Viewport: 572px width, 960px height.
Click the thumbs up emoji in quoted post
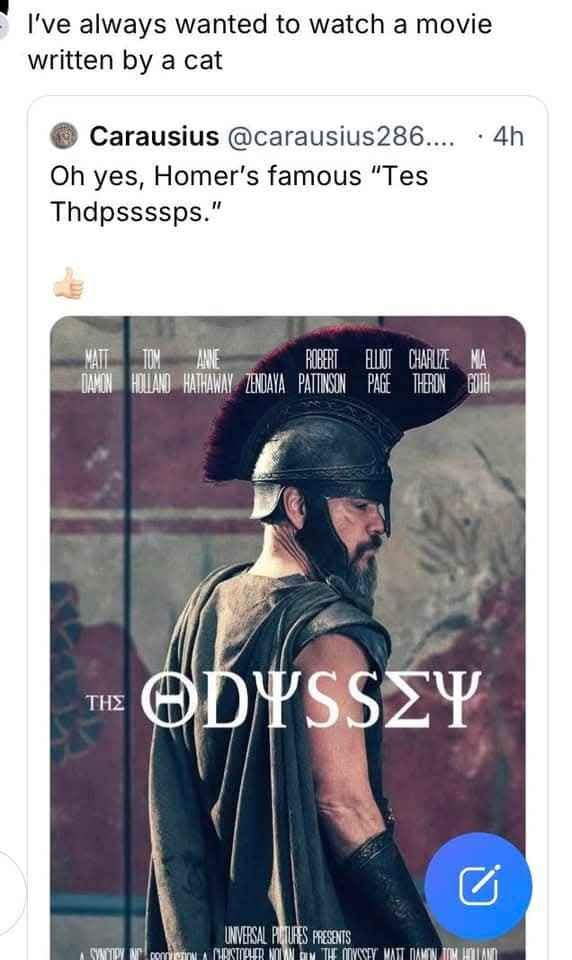pos(68,283)
